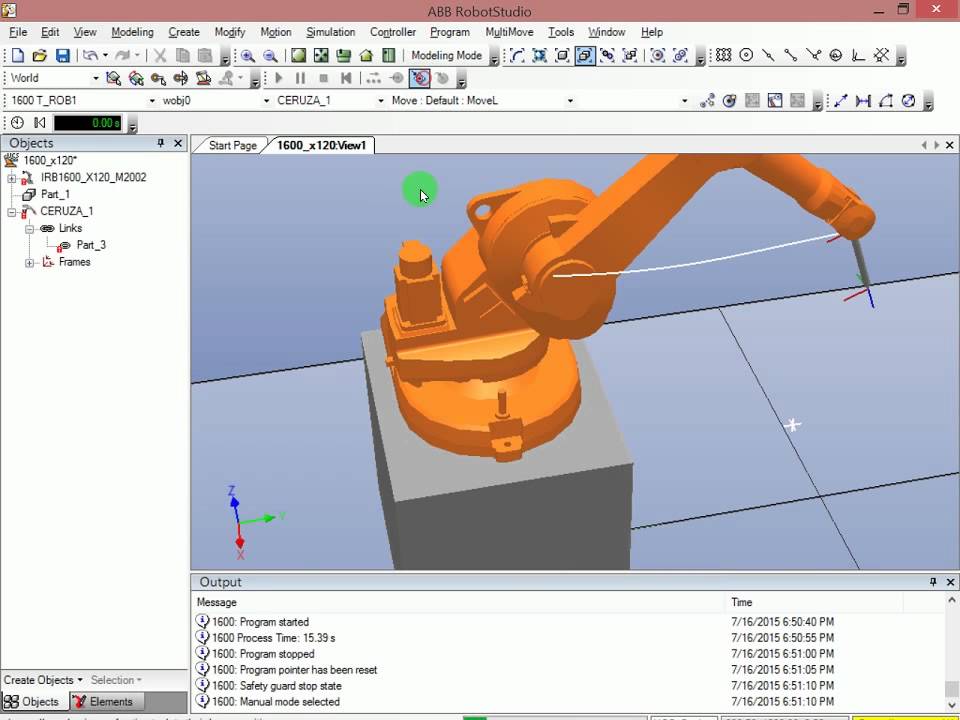Screen dimensions: 960x720
Task: Zoom out using the magnifier minus icon
Action: click(x=270, y=56)
